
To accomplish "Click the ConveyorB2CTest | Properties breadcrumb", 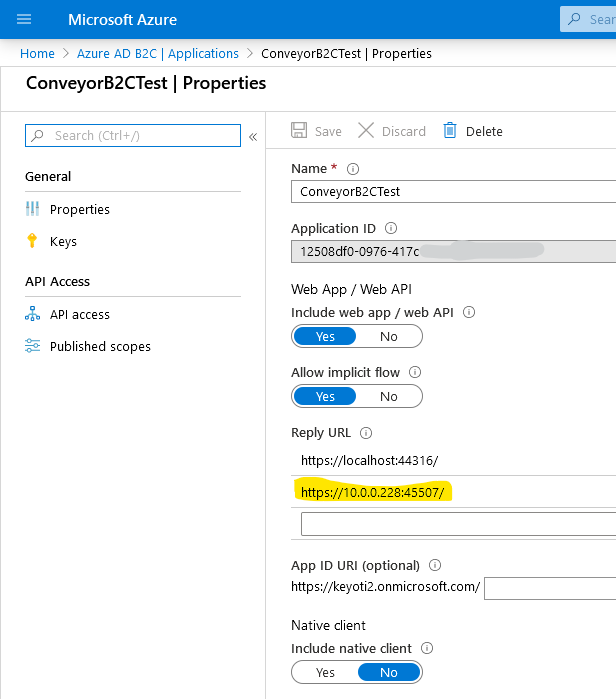I will pos(346,53).
